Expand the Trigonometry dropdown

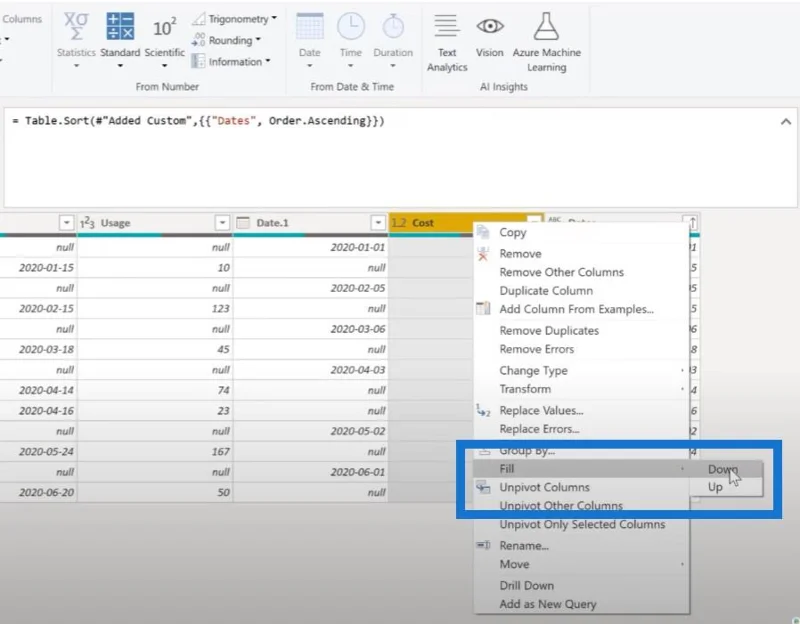pos(274,18)
